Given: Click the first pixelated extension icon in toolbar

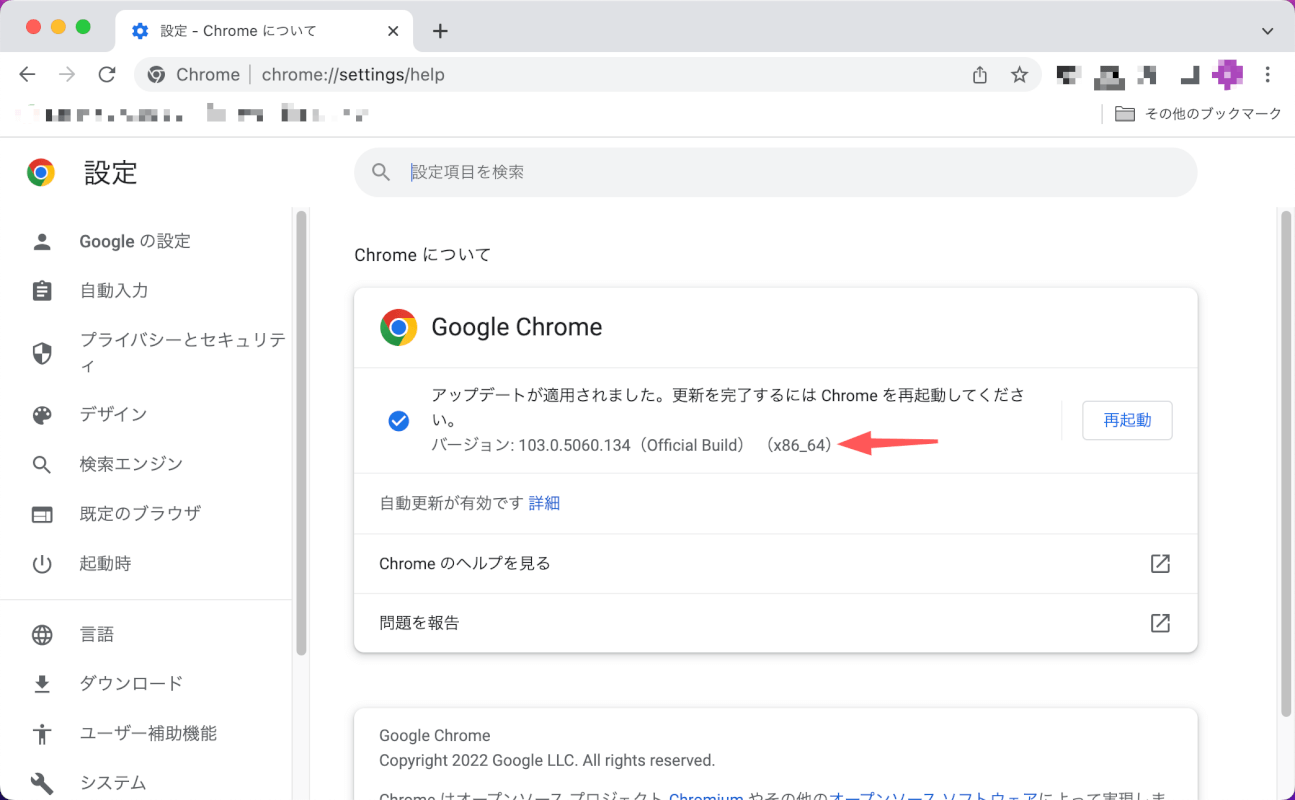Looking at the screenshot, I should (1068, 74).
